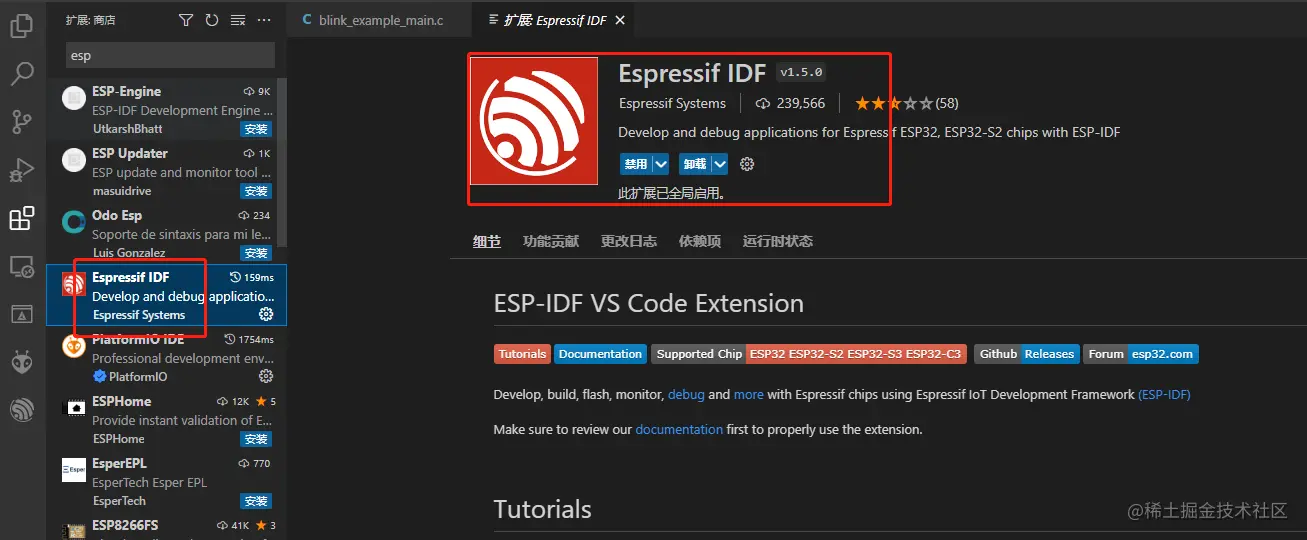
Task: Open the Espressif ESP-IDF icon in activity bar
Action: [x=21, y=410]
